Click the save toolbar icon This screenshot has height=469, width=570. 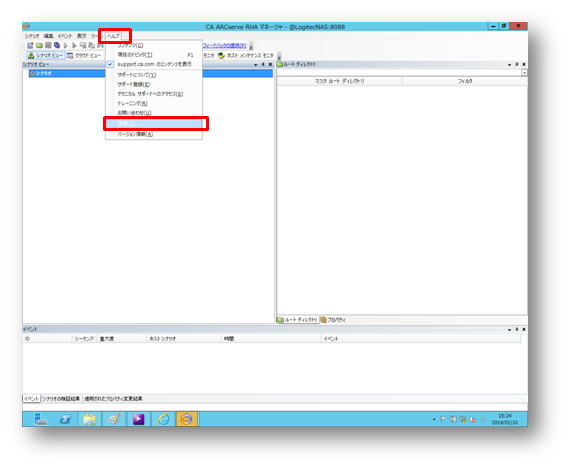[48, 45]
